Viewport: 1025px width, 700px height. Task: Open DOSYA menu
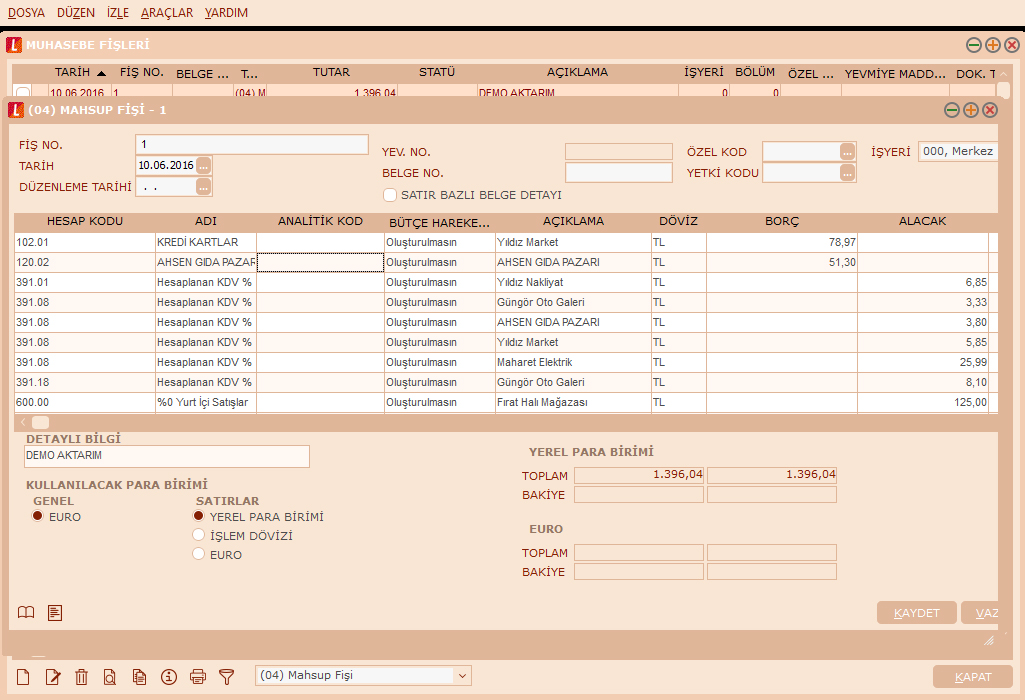[26, 12]
